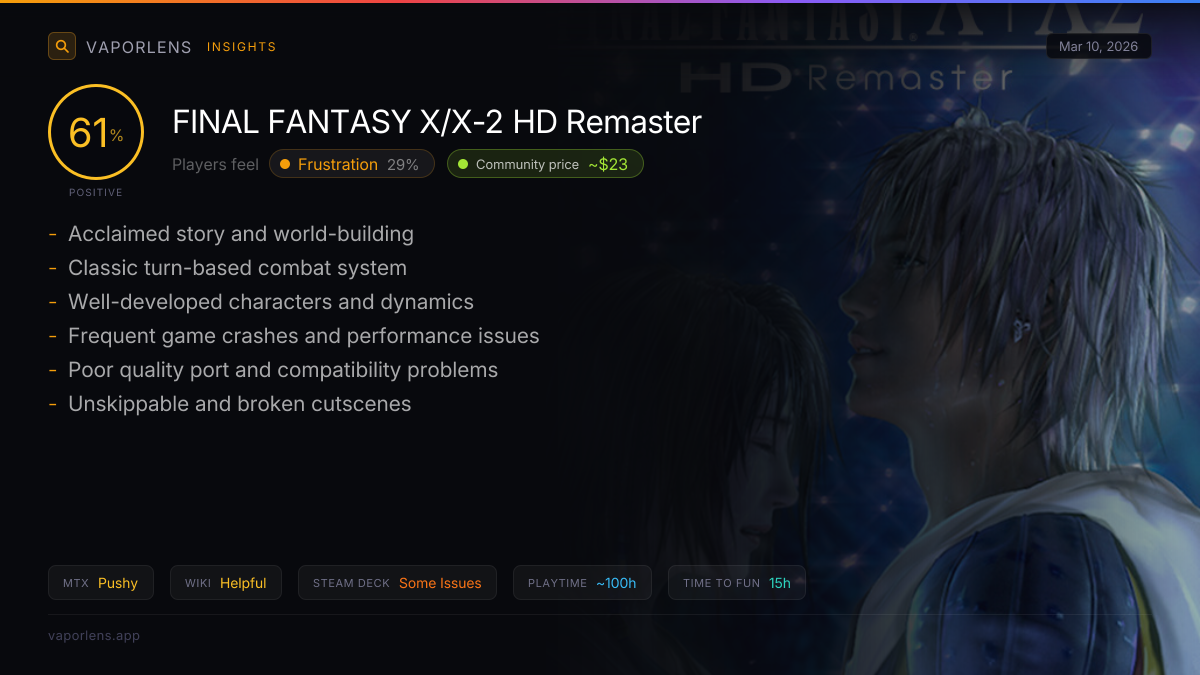
Task: Select 'Frequent game crashes and performance issues' bullet
Action: pyautogui.click(x=304, y=336)
